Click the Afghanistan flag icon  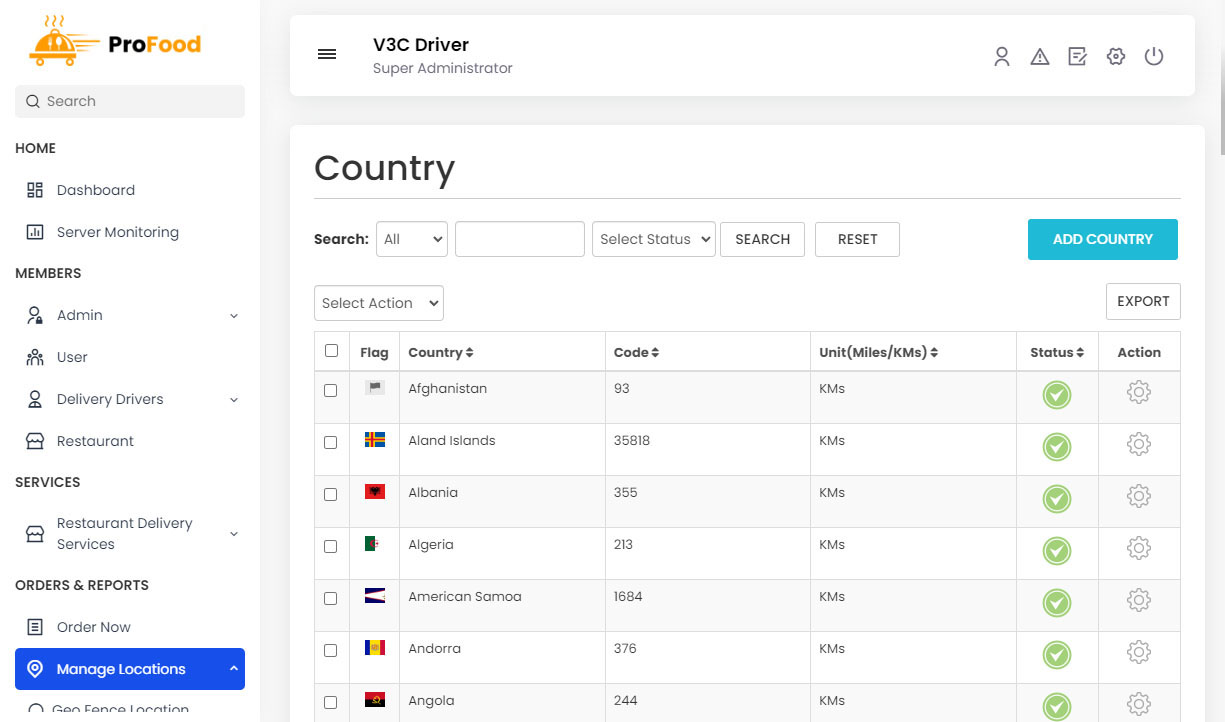[375, 388]
